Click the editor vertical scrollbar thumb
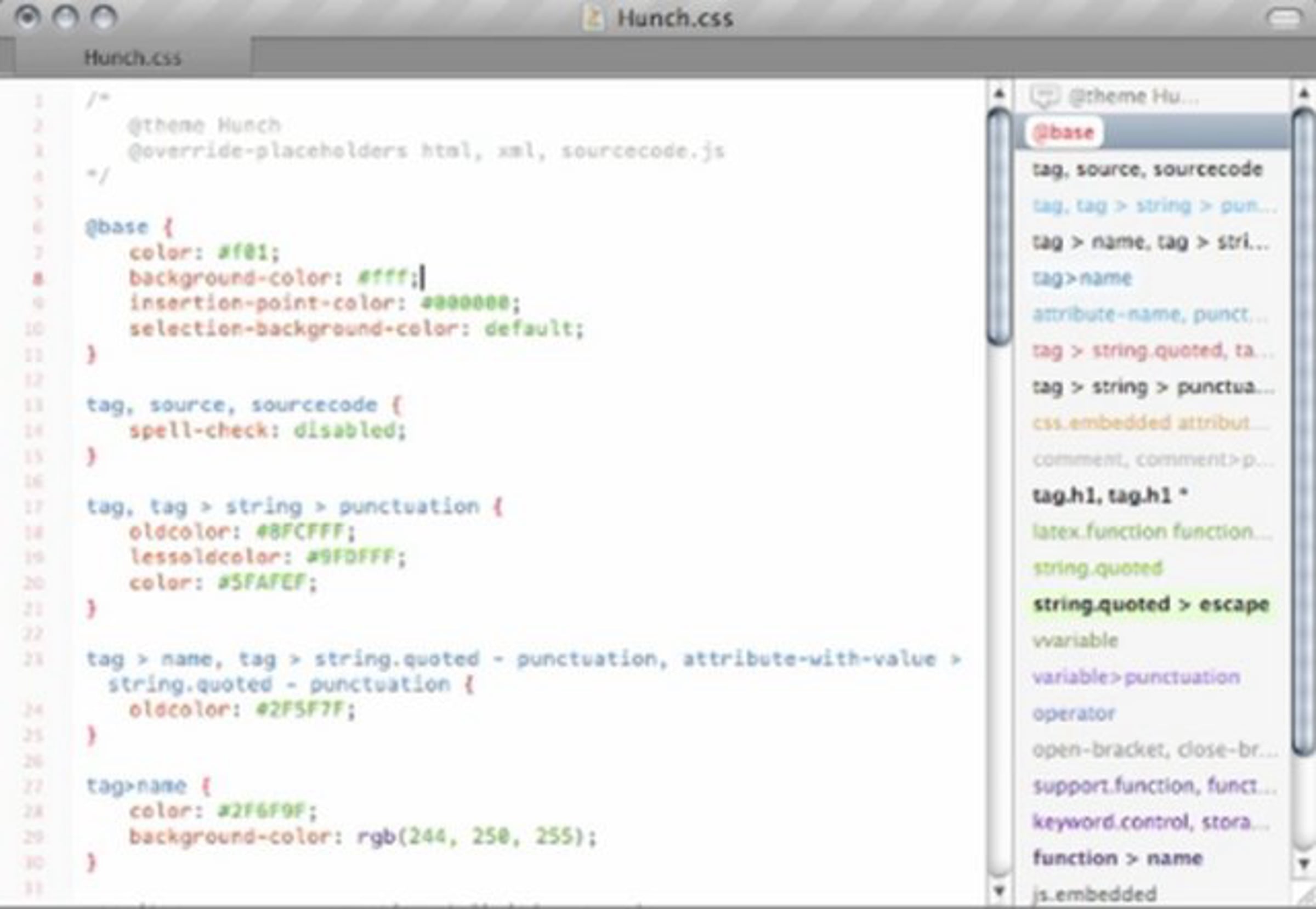The height and width of the screenshot is (909, 1316). [999, 226]
